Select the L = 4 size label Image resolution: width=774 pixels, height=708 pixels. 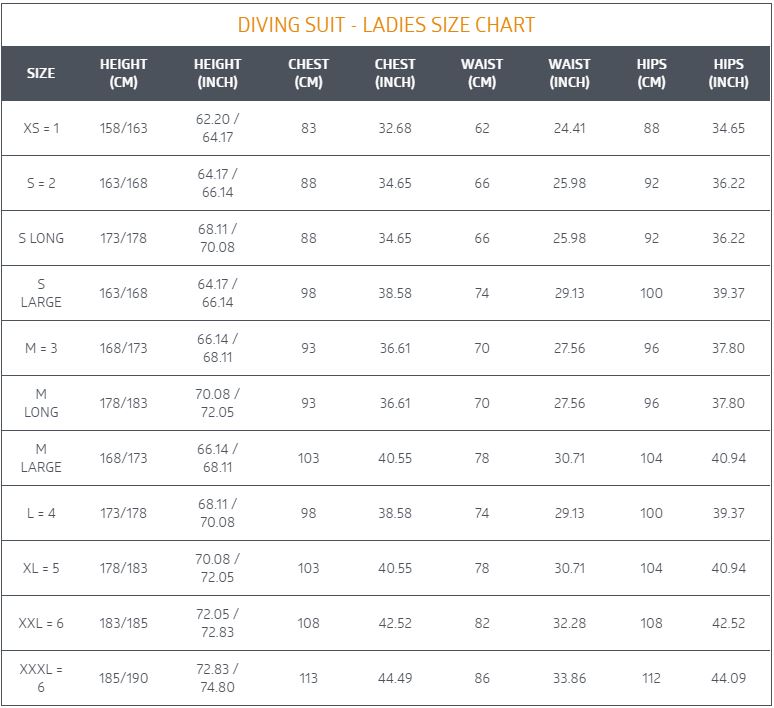(x=41, y=513)
